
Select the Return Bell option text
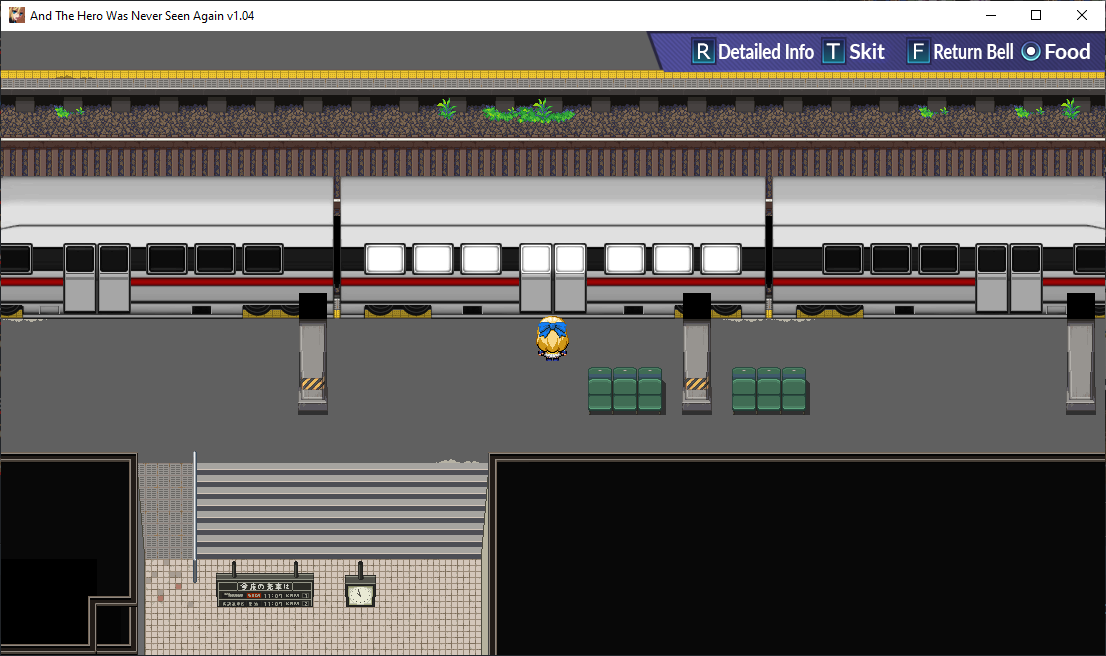[973, 52]
